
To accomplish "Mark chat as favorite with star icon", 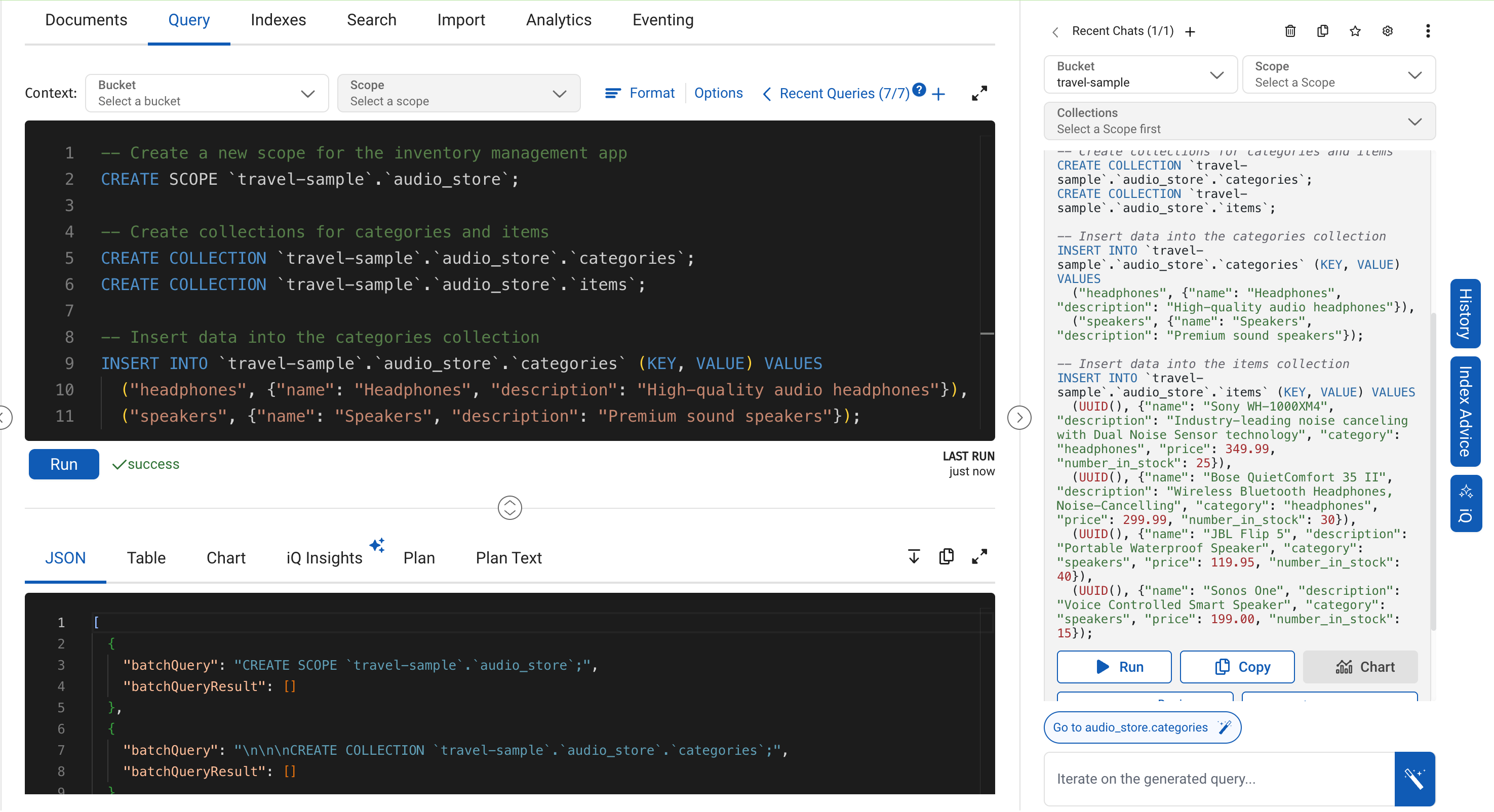I will pos(1355,31).
